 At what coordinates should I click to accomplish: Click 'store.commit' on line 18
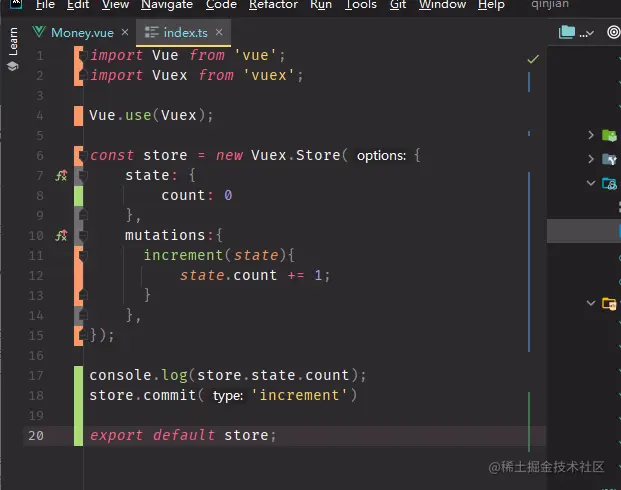[143, 395]
